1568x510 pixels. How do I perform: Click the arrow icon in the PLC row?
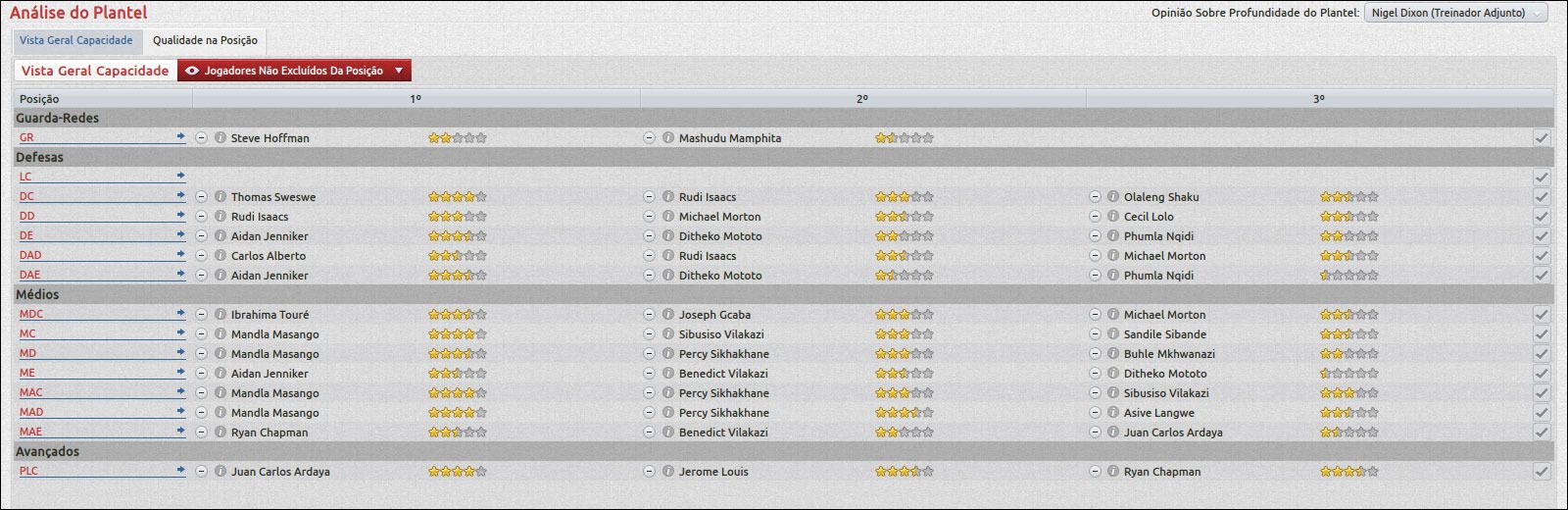tap(180, 471)
